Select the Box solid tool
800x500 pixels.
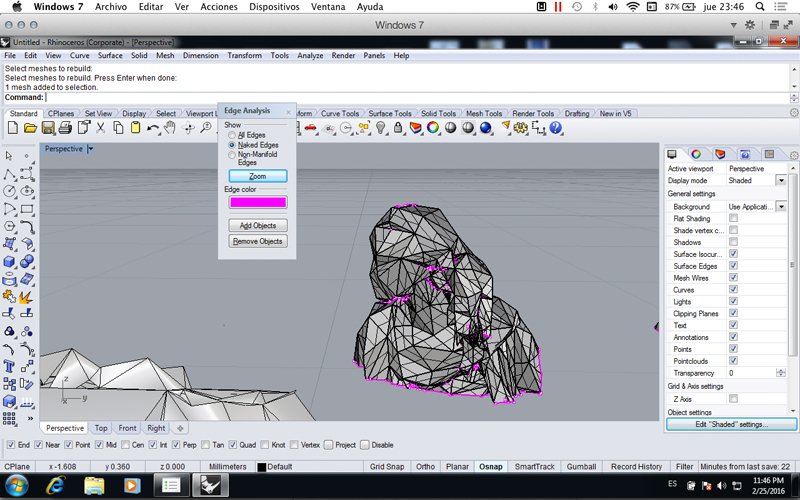9,261
